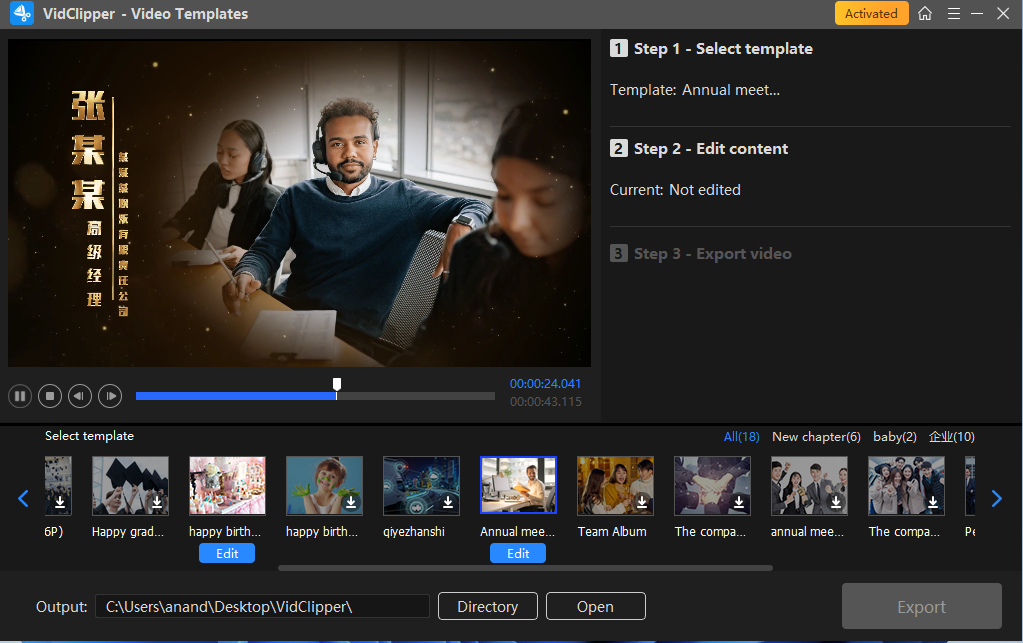Edit the Annual meeting template
The height and width of the screenshot is (643, 1023).
coord(517,553)
